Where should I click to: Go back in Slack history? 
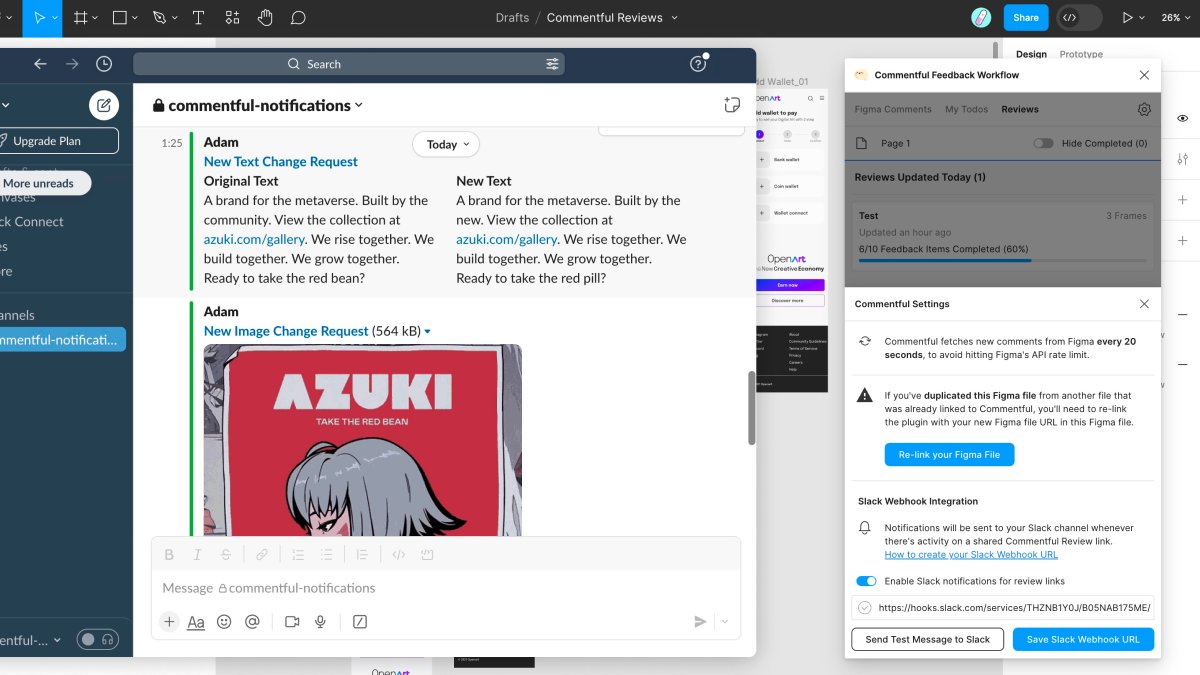click(x=40, y=64)
